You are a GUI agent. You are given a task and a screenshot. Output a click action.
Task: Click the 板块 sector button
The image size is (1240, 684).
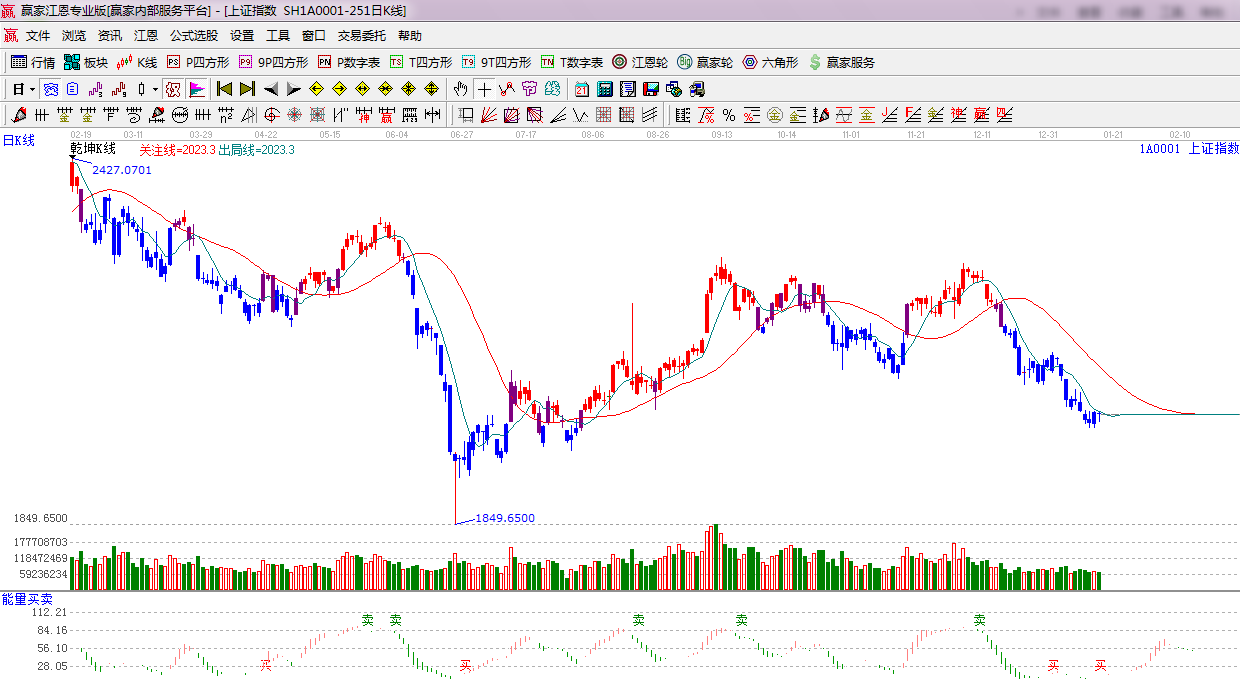[86, 62]
